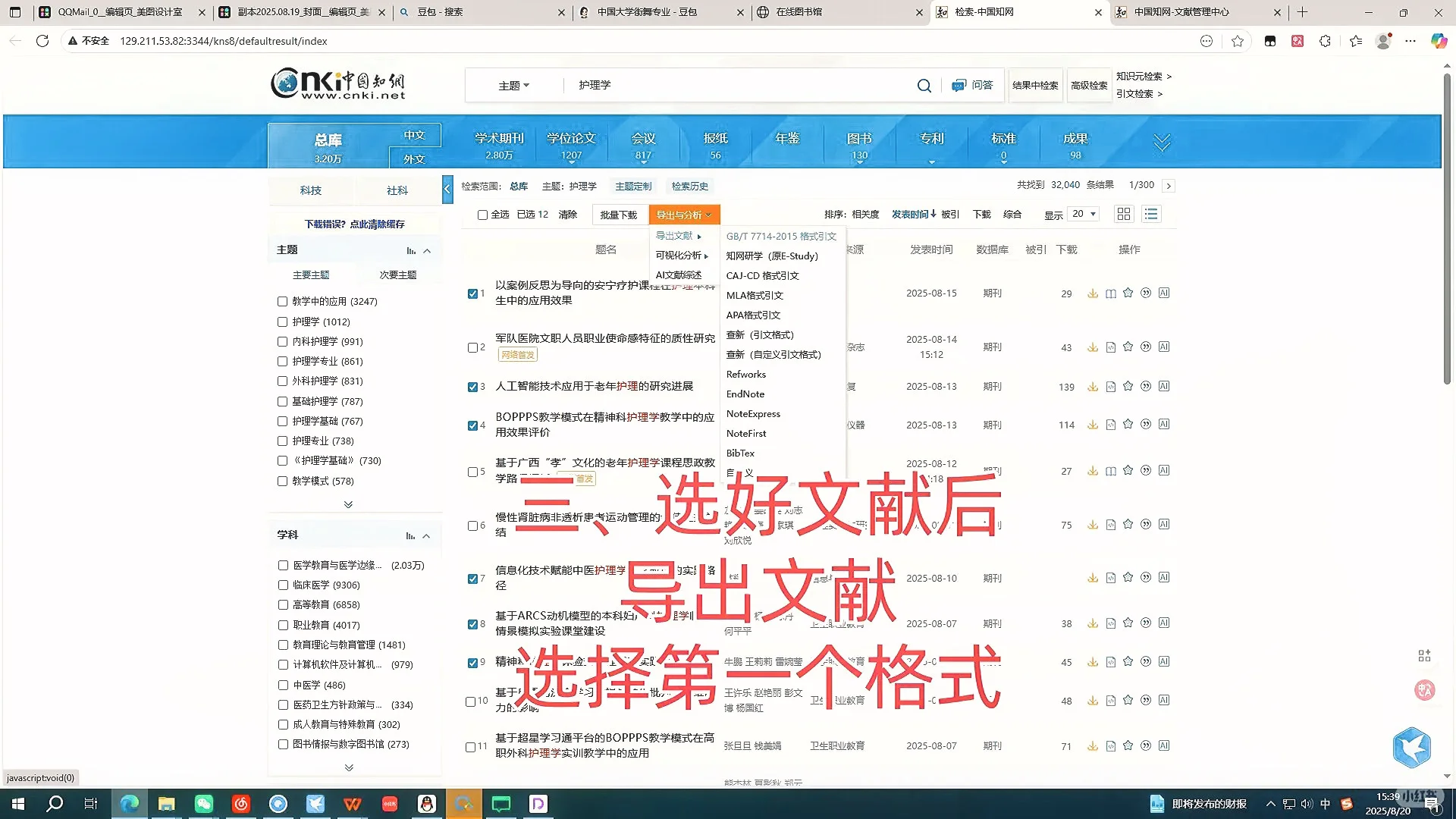Click the search magnifier icon
The height and width of the screenshot is (819, 1456).
click(x=924, y=85)
